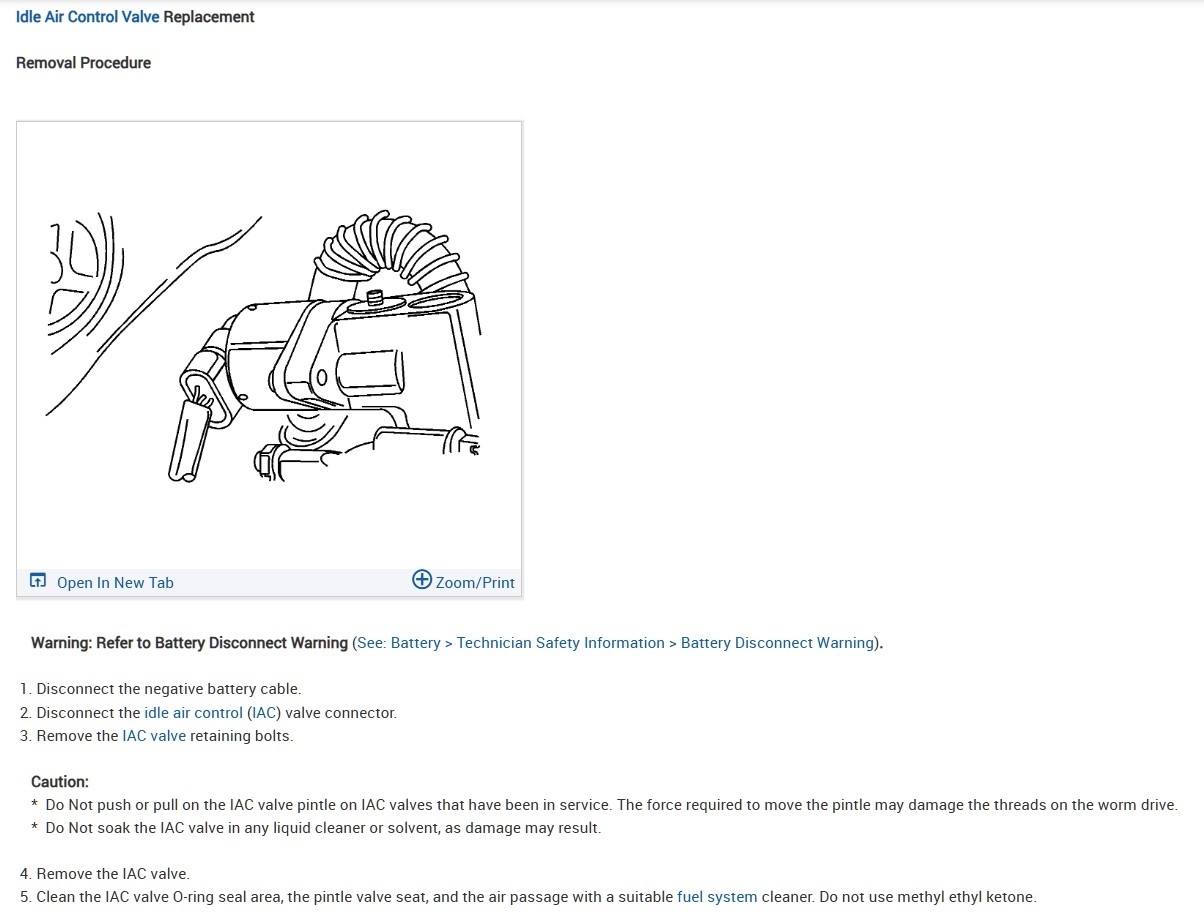
Task: Click the Zoom/Print plus-circle icon
Action: pyautogui.click(x=422, y=580)
